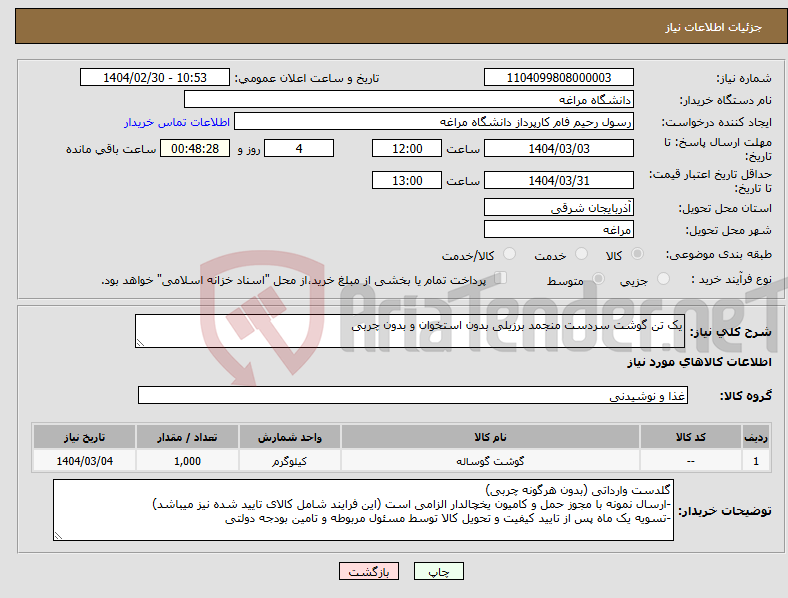Click the general description textarea شرح کلی نیاز
The width and height of the screenshot is (788, 598).
(x=410, y=331)
